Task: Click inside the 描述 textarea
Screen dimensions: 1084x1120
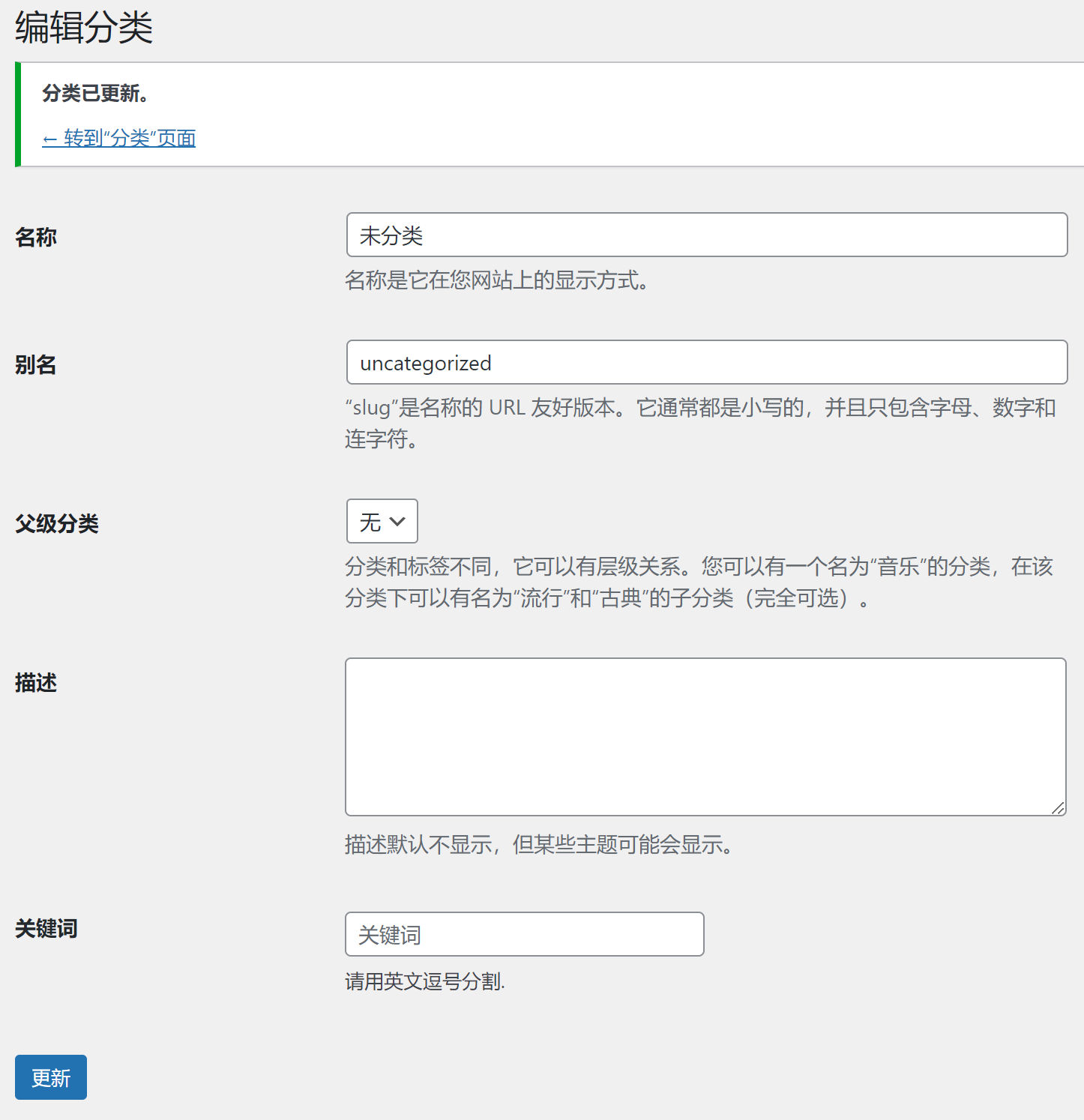Action: [705, 737]
